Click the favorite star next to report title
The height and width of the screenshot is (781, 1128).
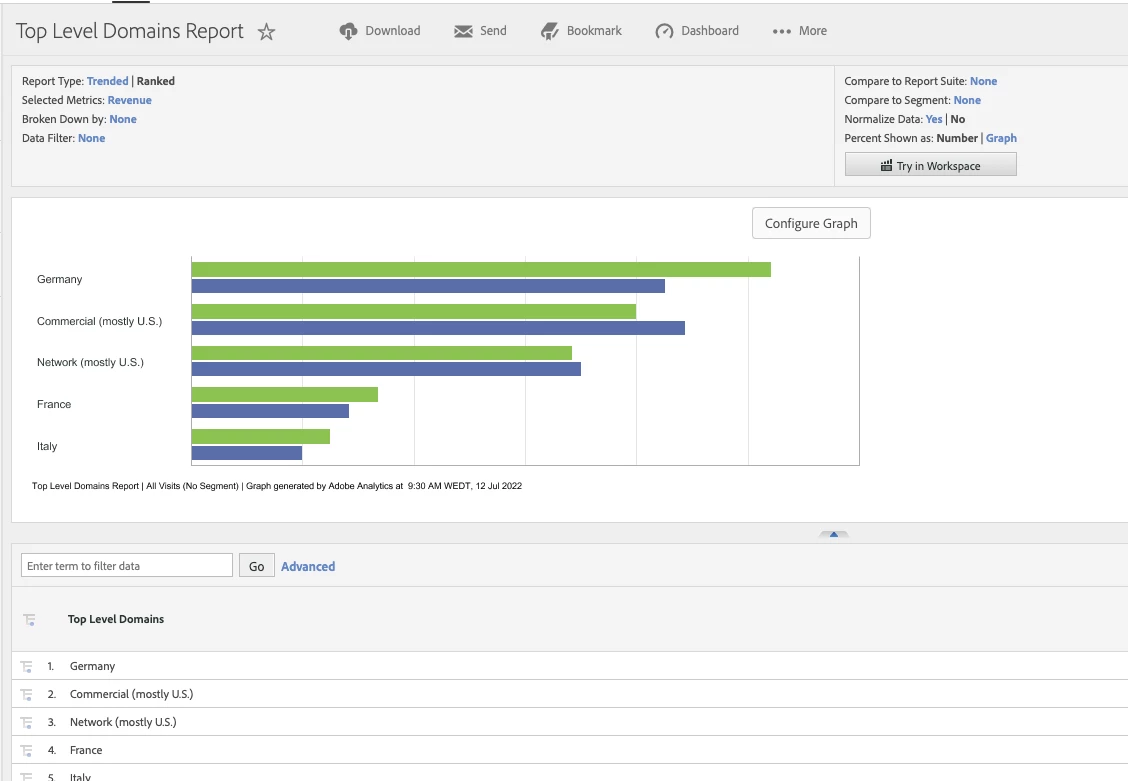click(x=266, y=32)
